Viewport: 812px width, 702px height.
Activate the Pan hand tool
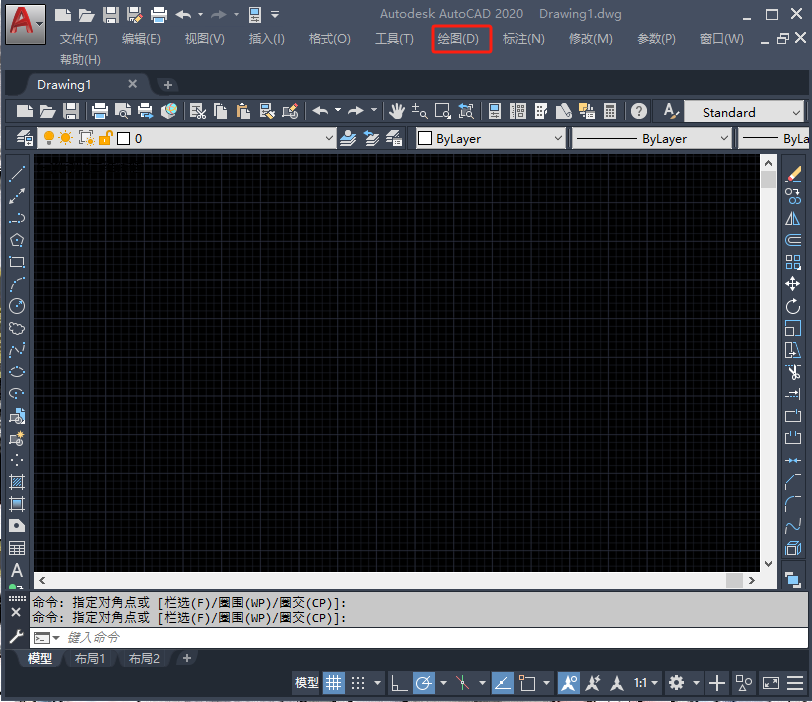397,111
